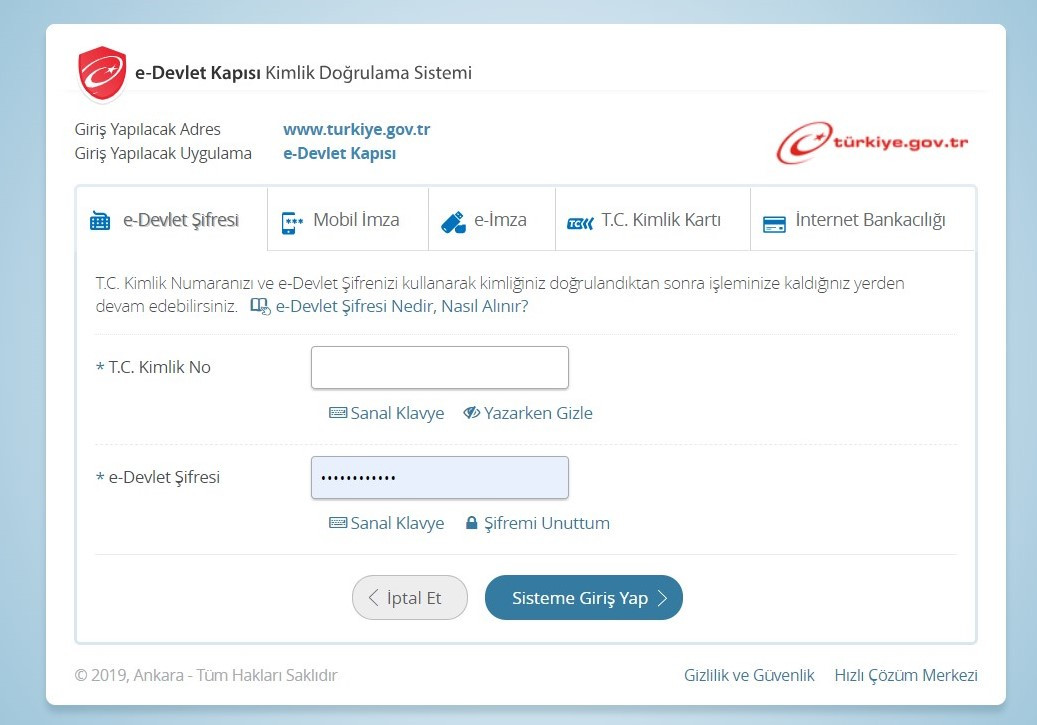The height and width of the screenshot is (725, 1037).
Task: Click the e-Devlet Kapısı shield logo
Action: [x=103, y=73]
